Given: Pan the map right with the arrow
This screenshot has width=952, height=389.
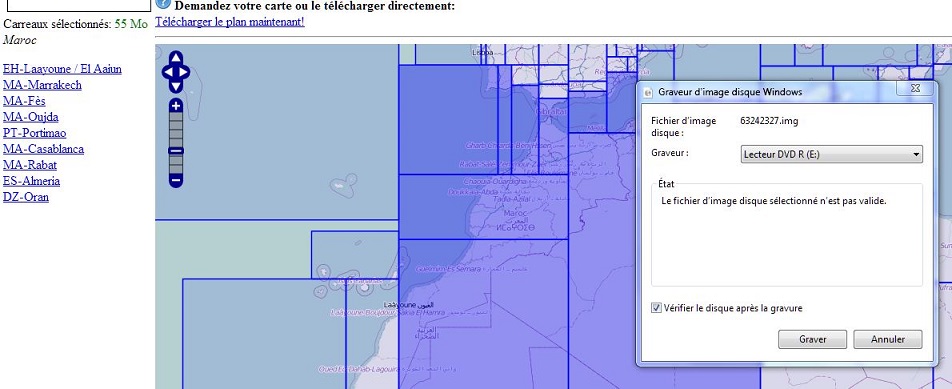Looking at the screenshot, I should point(184,73).
